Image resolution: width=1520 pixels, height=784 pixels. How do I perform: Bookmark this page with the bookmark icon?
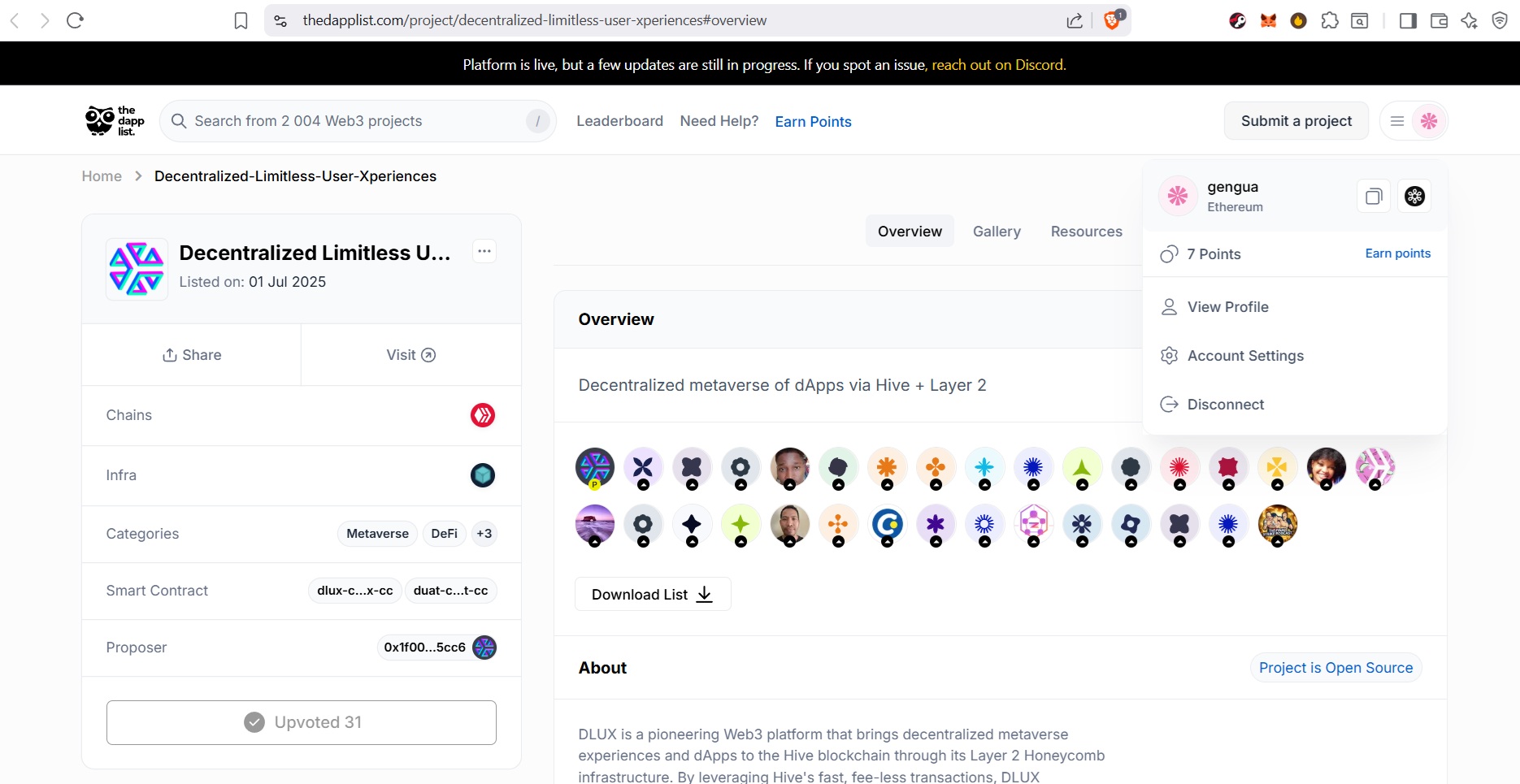coord(241,20)
